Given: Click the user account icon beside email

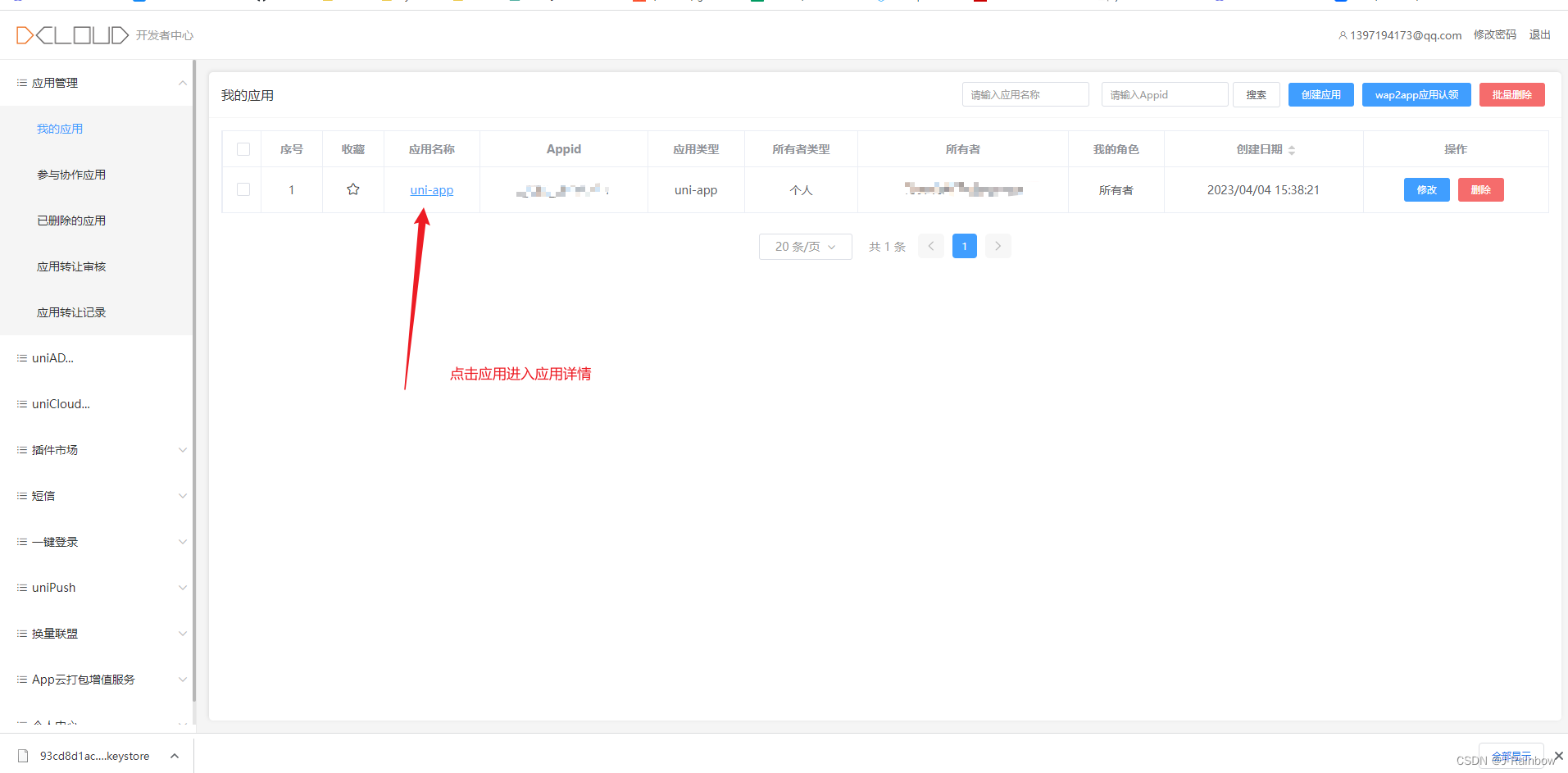Looking at the screenshot, I should pyautogui.click(x=1343, y=35).
